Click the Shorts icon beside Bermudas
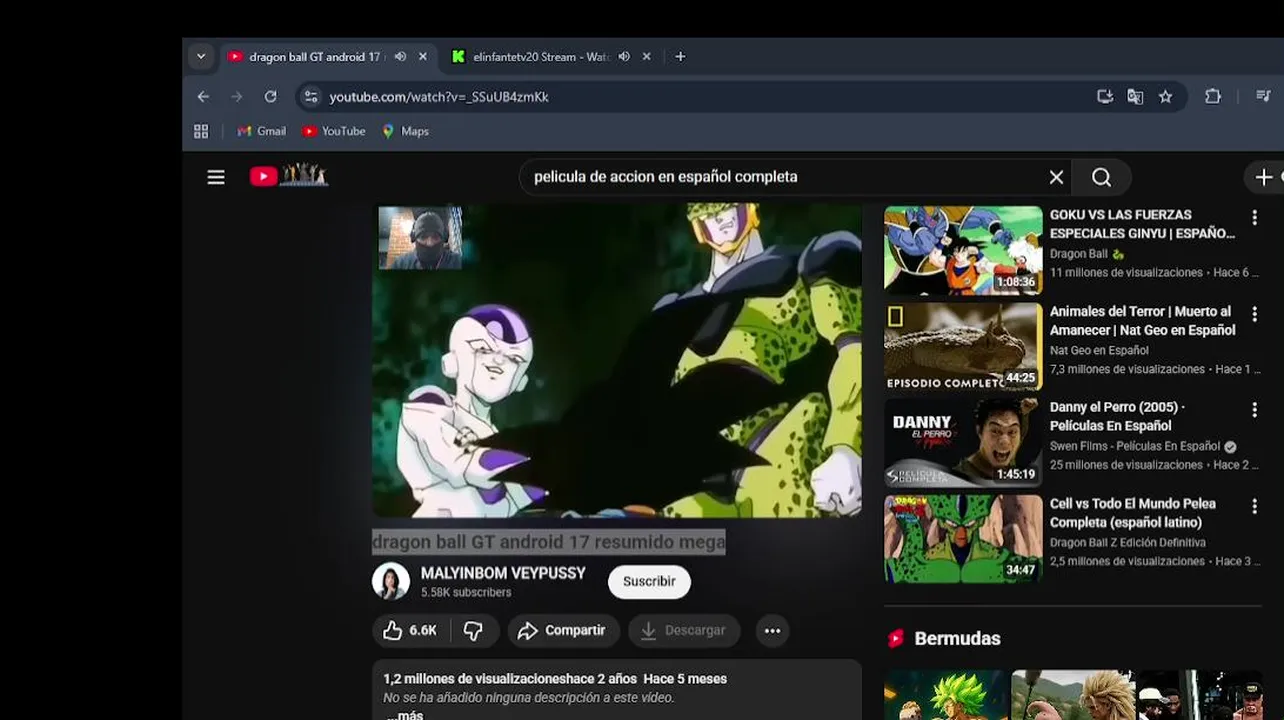 (x=896, y=638)
